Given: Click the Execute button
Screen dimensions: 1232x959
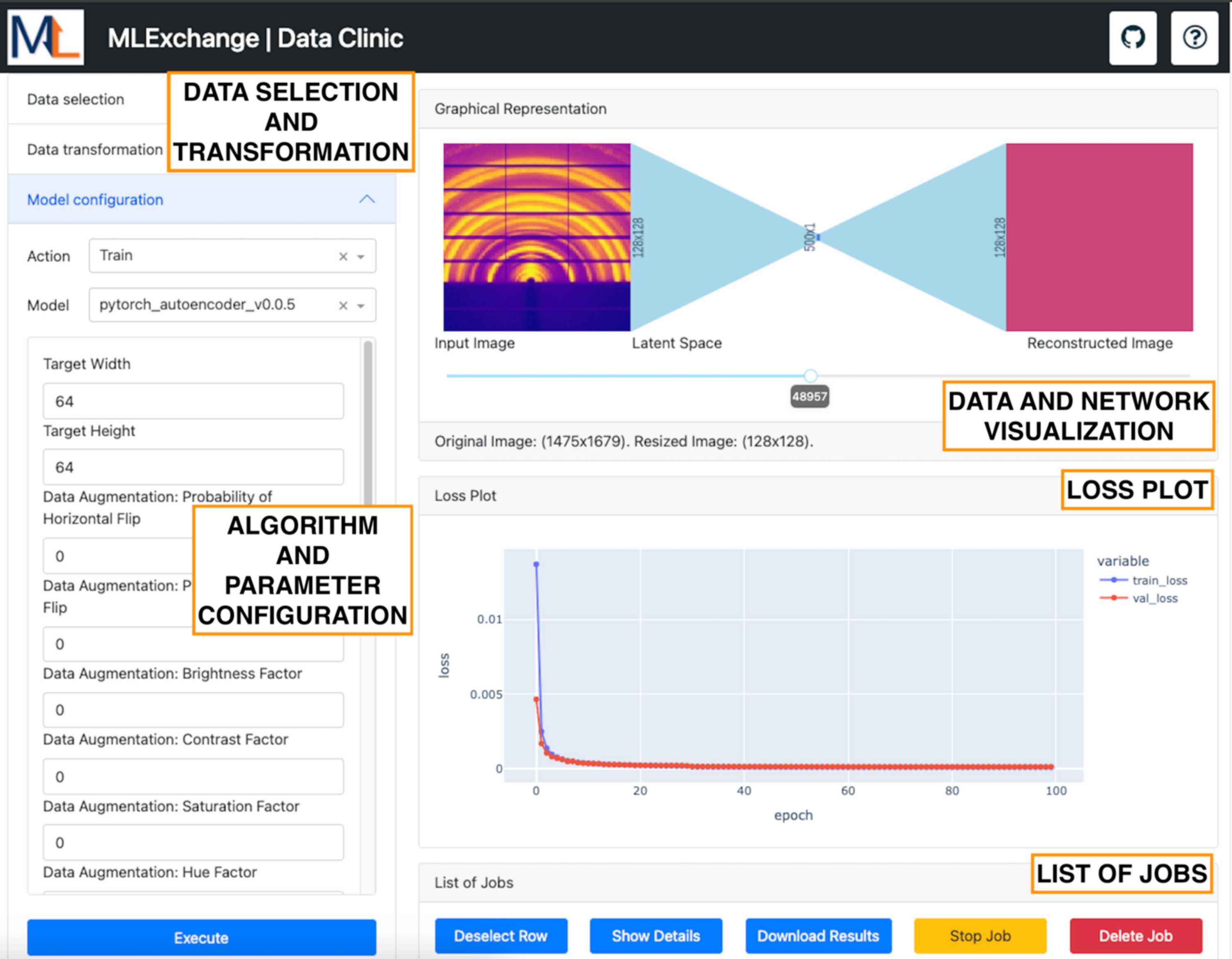Looking at the screenshot, I should (x=201, y=937).
